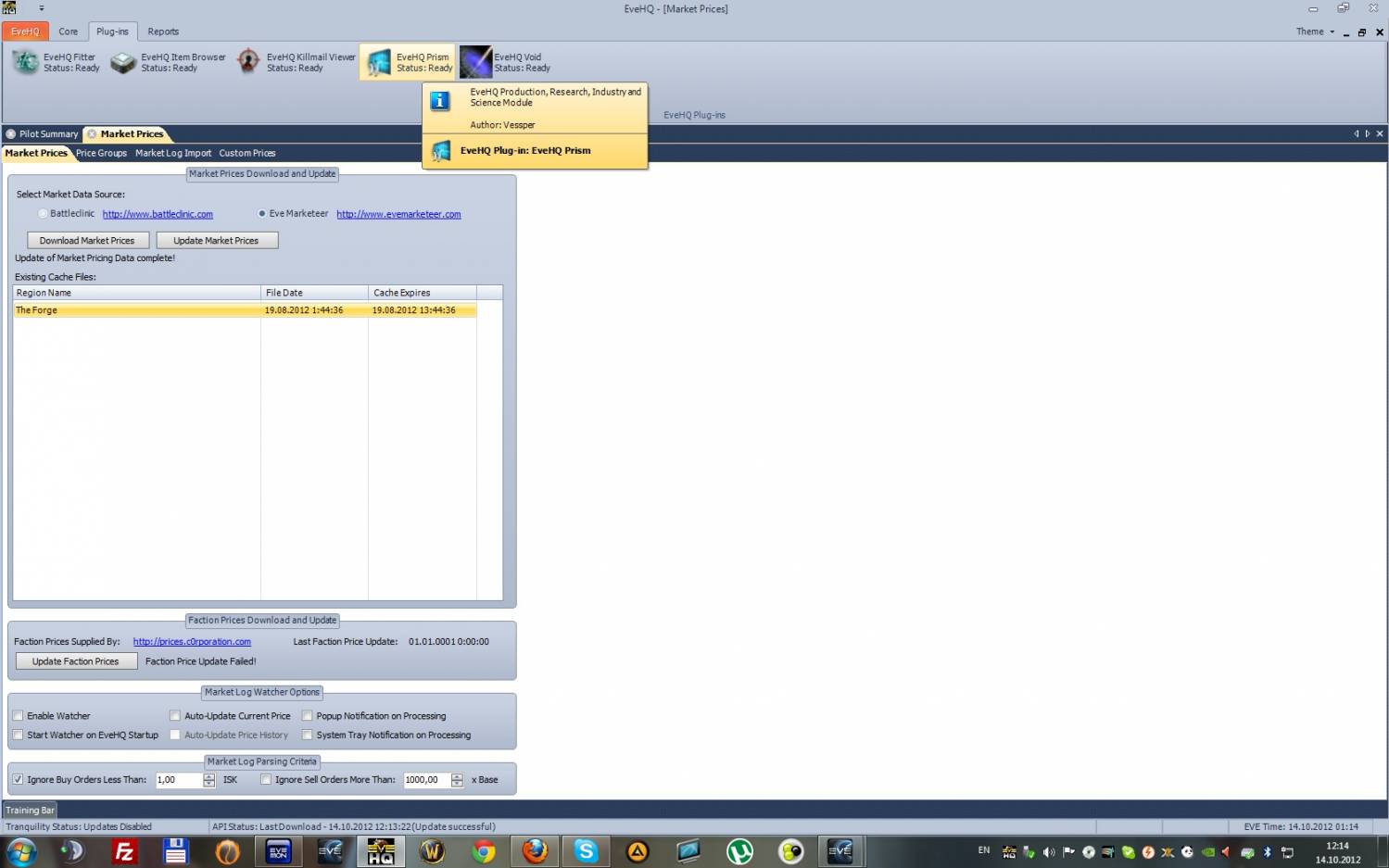The image size is (1389, 868).
Task: Sort by File Date column
Action: tap(314, 293)
